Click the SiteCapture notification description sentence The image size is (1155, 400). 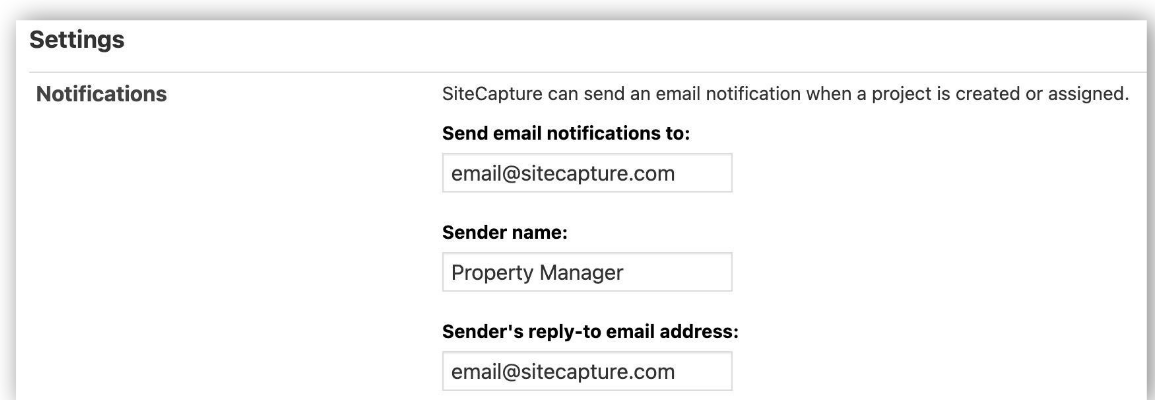[785, 96]
